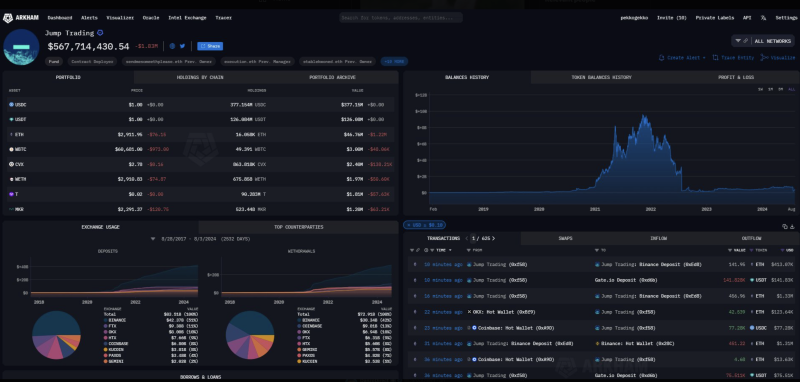Focus the token and address search field

401,18
